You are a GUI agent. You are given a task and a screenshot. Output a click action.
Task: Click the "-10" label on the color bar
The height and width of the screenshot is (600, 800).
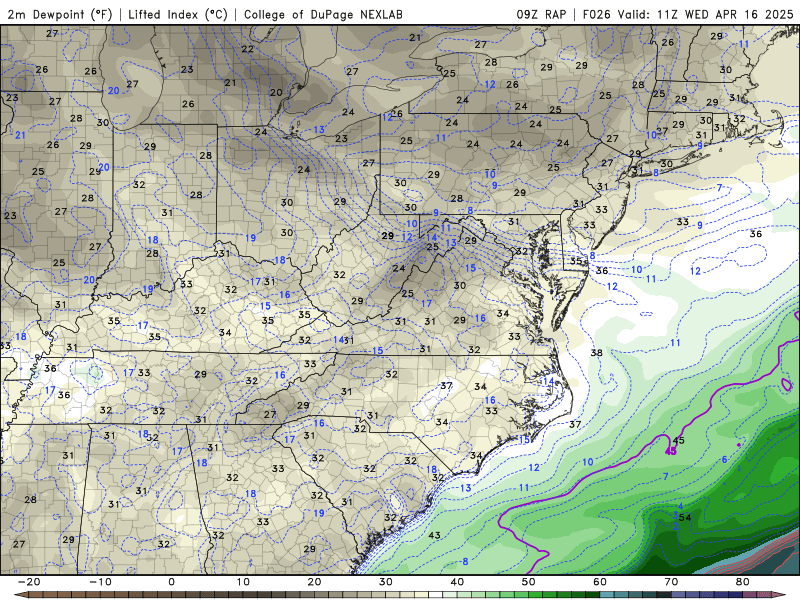click(100, 582)
